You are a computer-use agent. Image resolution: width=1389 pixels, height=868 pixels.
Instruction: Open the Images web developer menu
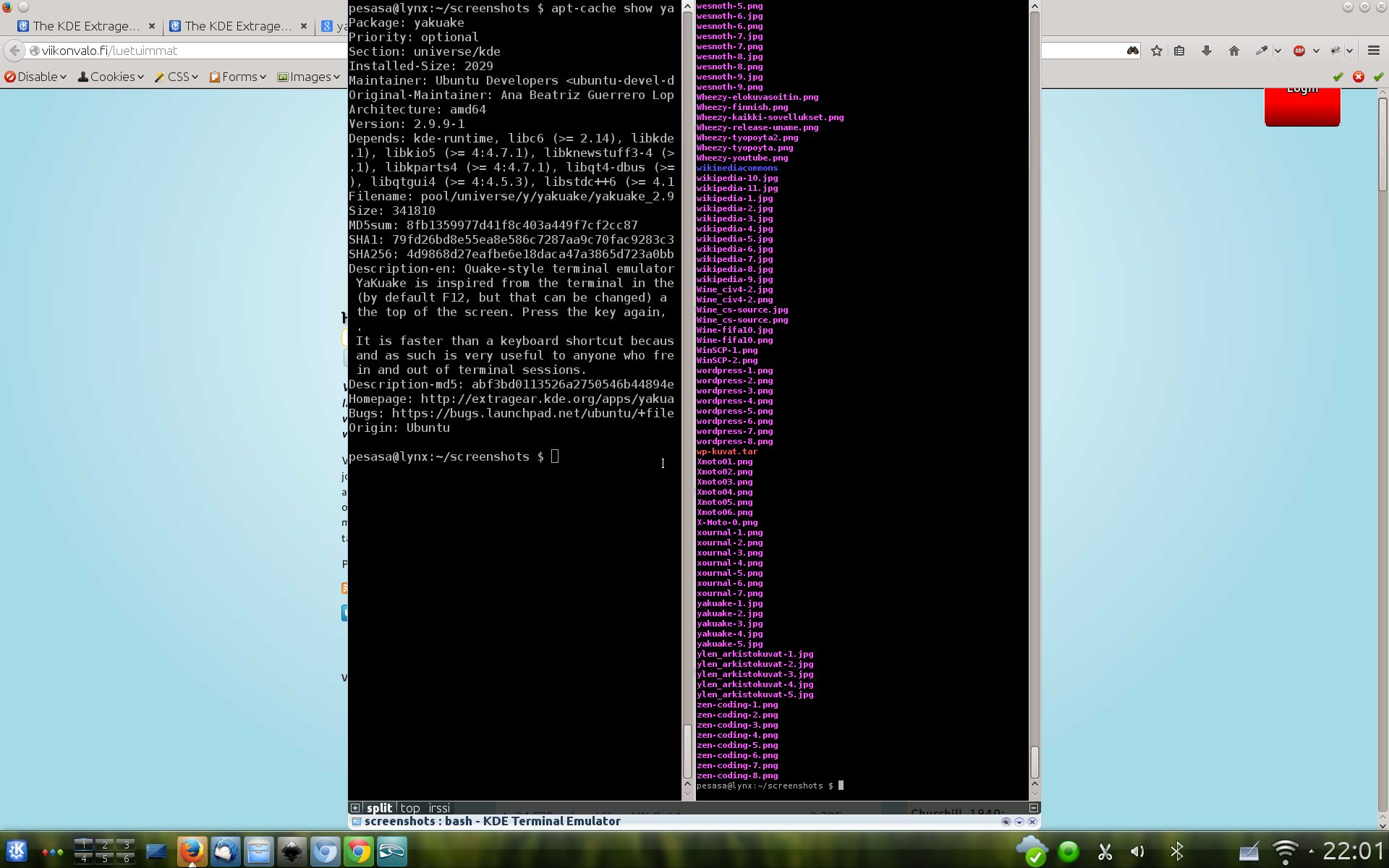point(309,77)
